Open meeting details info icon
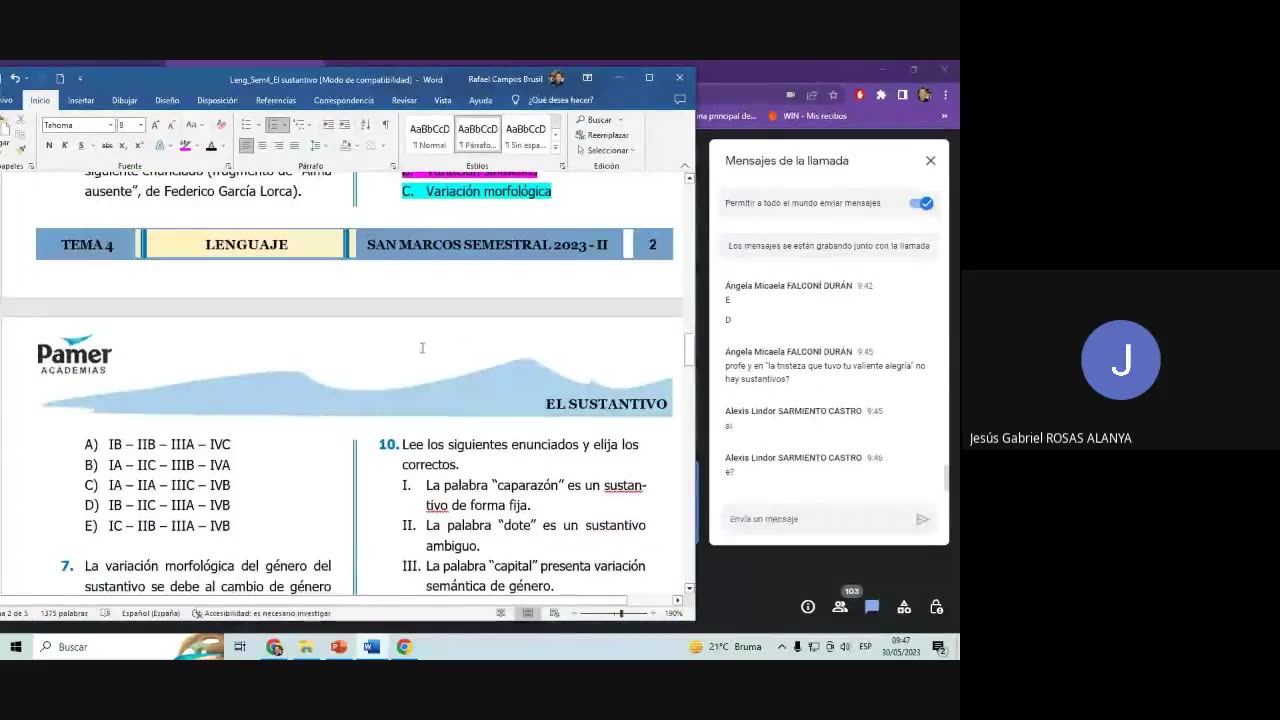The height and width of the screenshot is (720, 1280). pos(808,607)
